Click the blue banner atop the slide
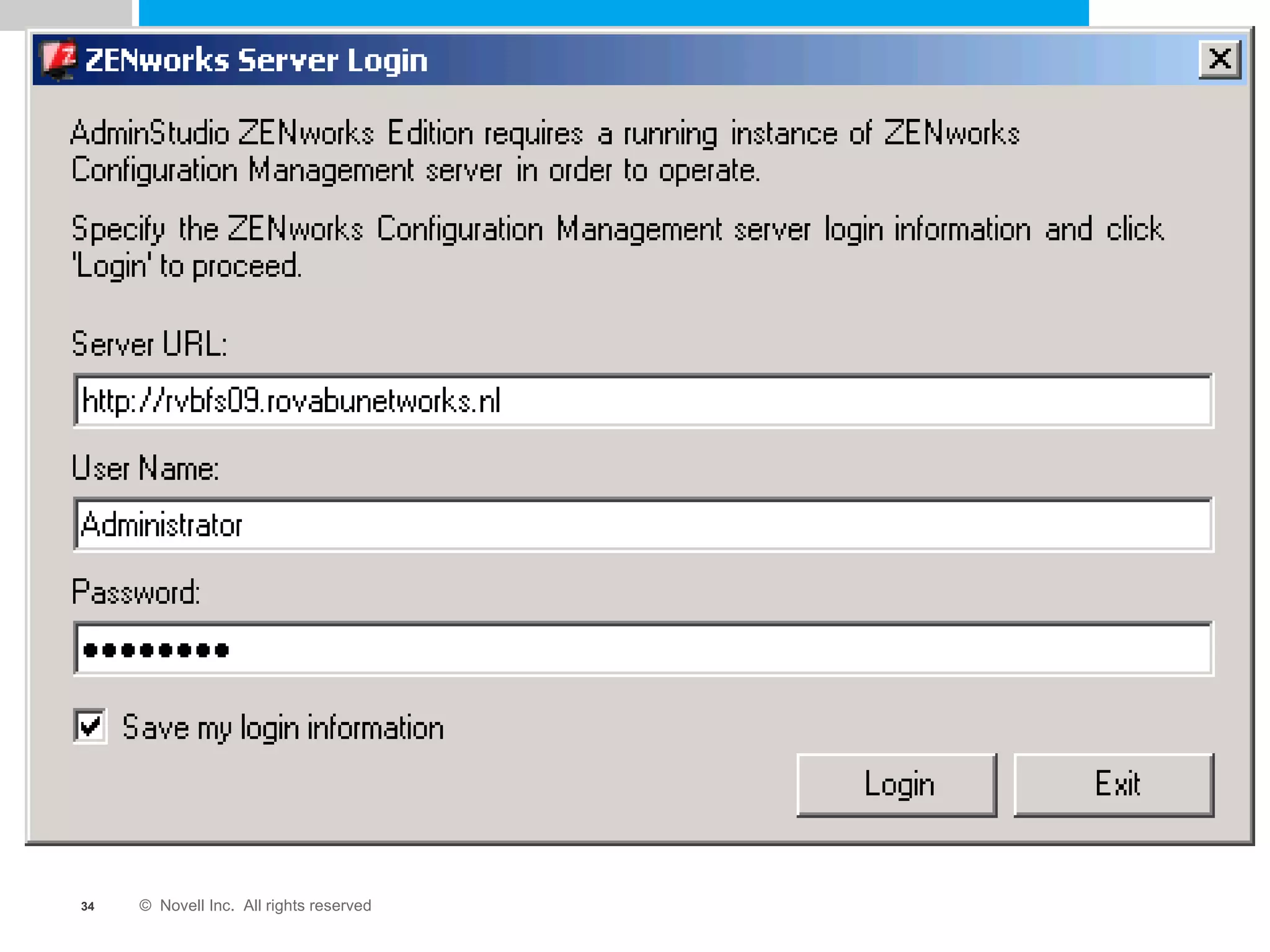This screenshot has height=952, width=1270. [x=613, y=12]
